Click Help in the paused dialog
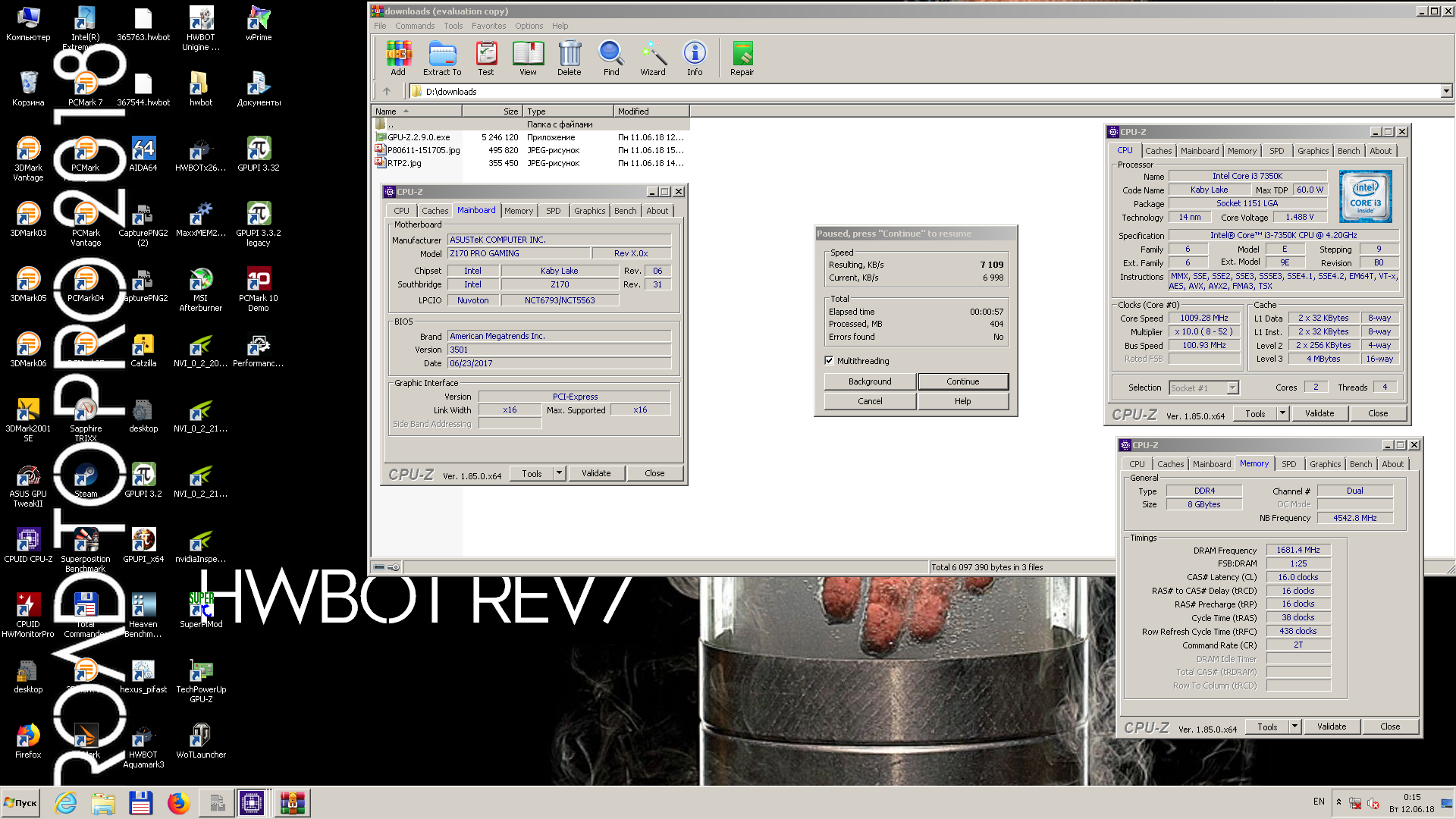 963,401
